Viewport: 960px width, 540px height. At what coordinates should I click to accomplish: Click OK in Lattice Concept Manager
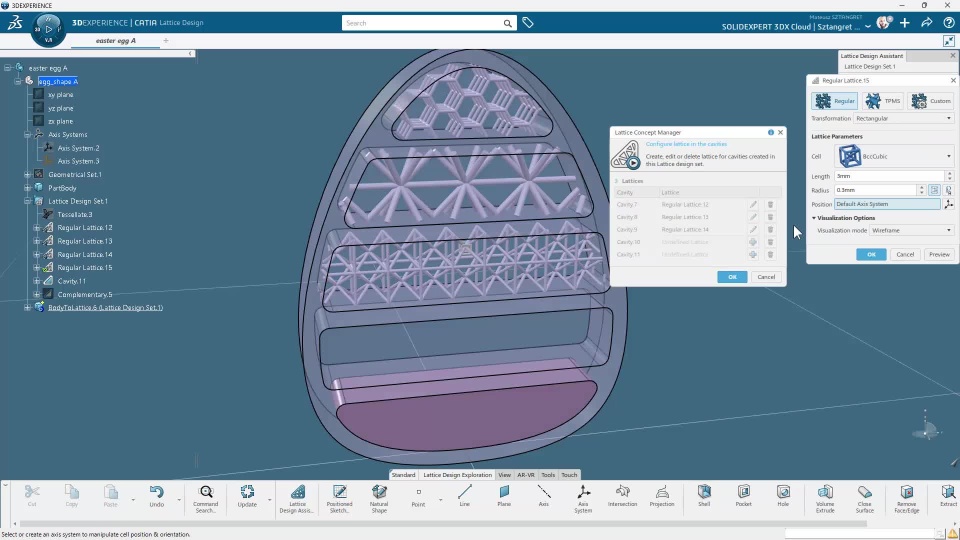(x=732, y=277)
